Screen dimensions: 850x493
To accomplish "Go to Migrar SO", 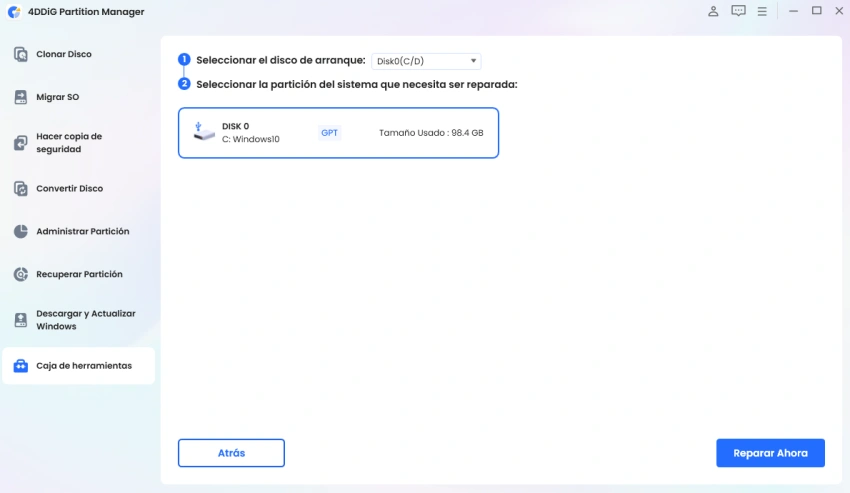I will click(x=79, y=97).
